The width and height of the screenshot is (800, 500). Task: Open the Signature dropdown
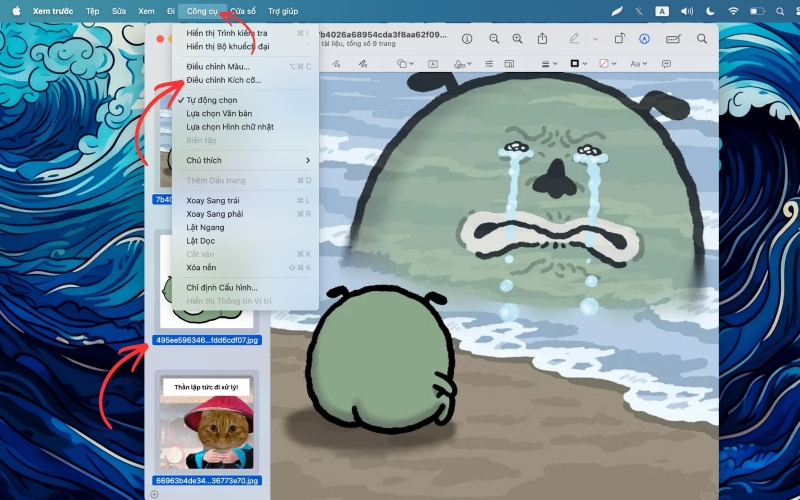click(462, 64)
